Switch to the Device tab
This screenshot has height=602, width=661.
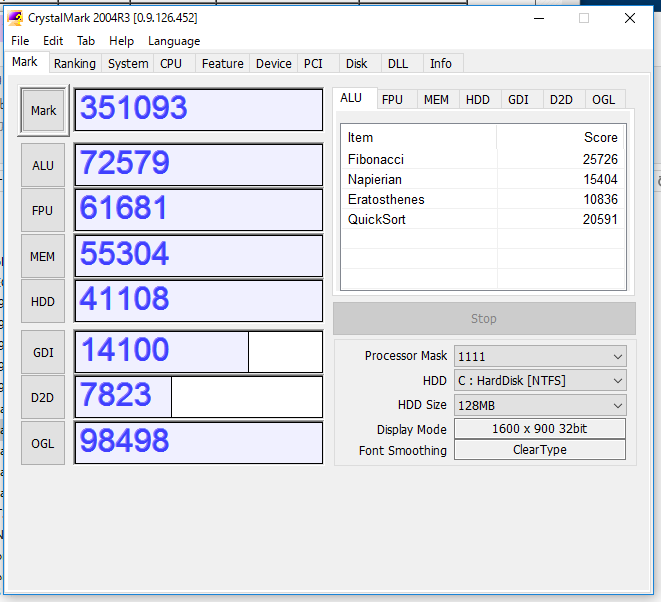[274, 64]
